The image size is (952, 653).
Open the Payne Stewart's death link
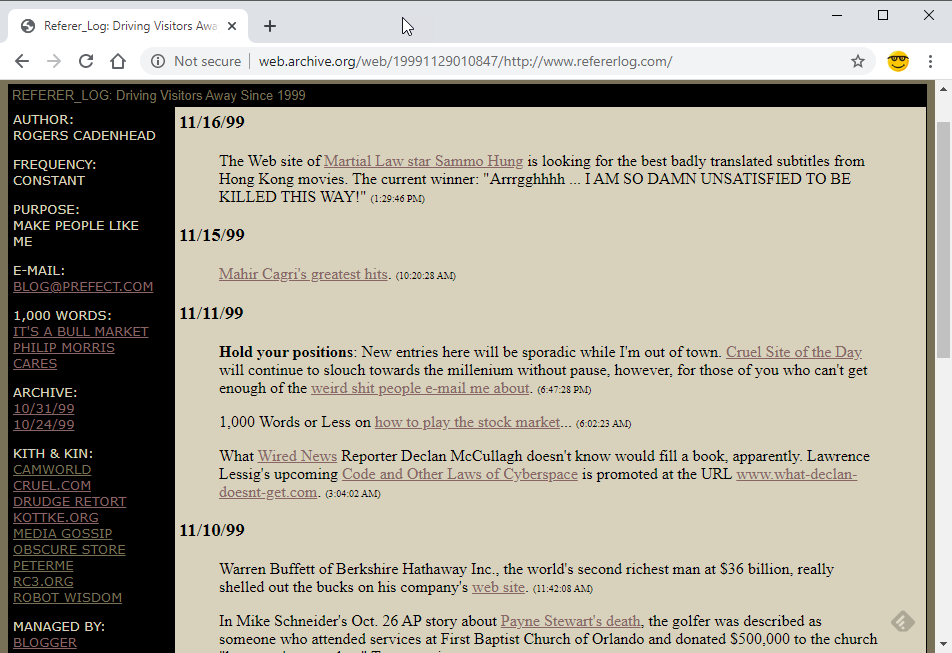(x=571, y=621)
